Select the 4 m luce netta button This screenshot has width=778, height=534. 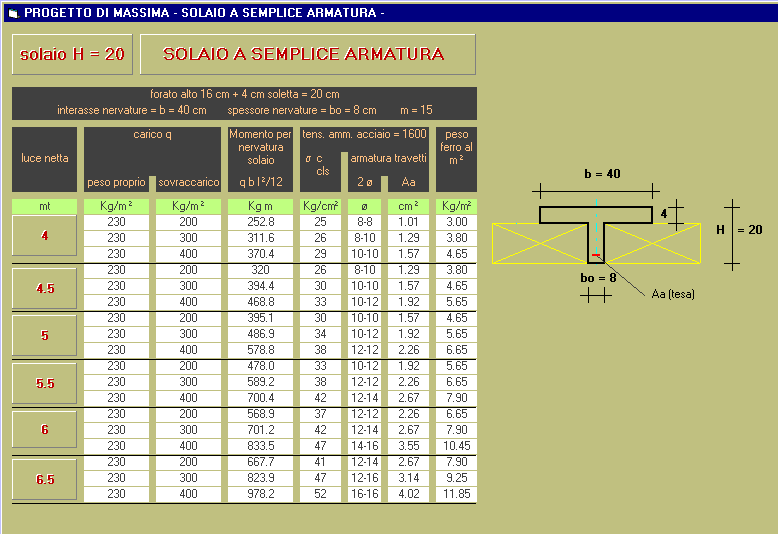tap(44, 237)
